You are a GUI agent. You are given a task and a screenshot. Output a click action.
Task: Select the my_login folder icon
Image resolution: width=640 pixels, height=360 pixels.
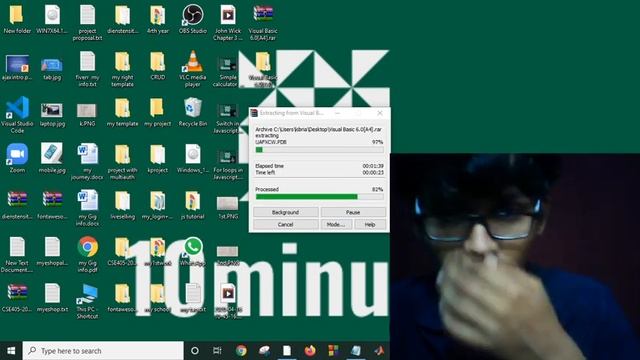point(158,205)
